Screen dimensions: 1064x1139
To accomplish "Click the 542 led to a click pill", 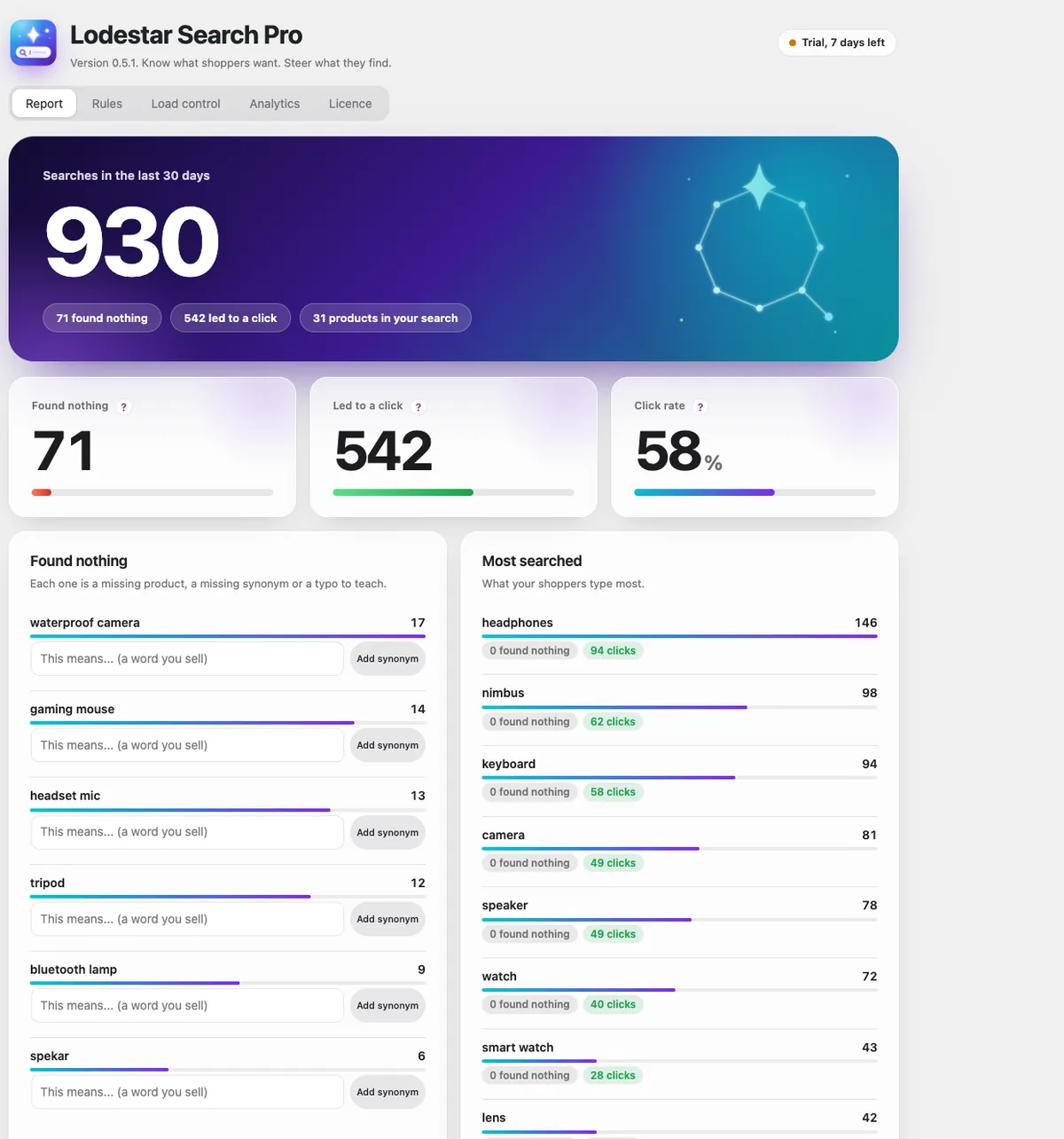I will tap(231, 318).
